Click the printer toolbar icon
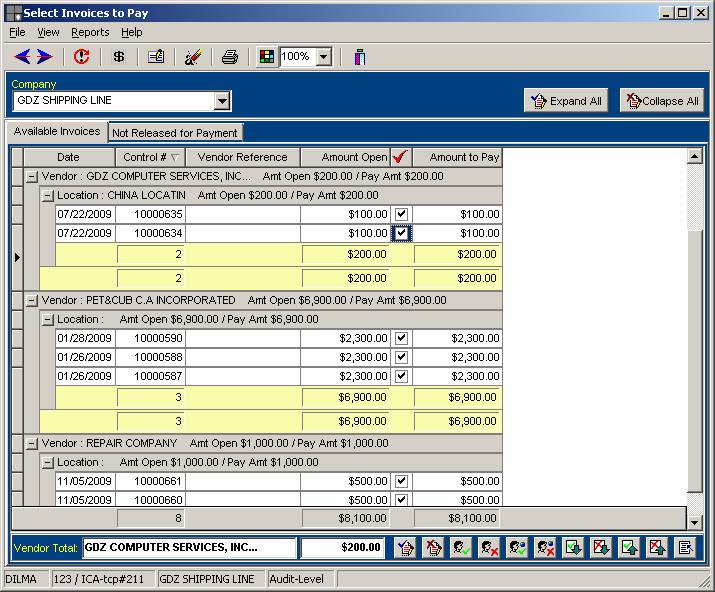715x592 pixels. (230, 57)
